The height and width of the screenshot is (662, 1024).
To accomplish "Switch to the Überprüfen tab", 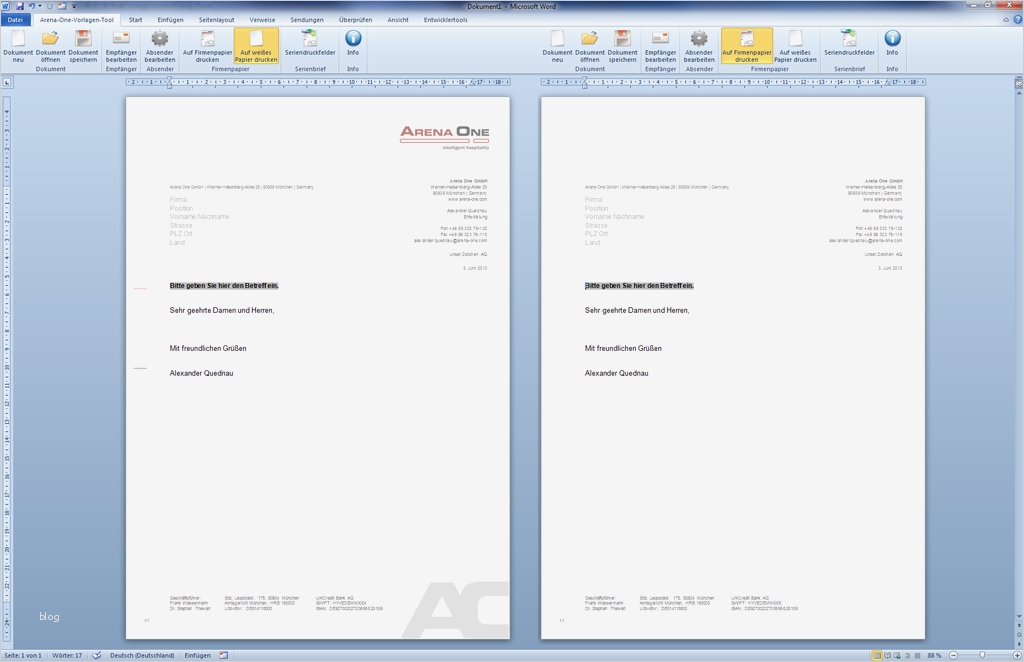I will (355, 20).
